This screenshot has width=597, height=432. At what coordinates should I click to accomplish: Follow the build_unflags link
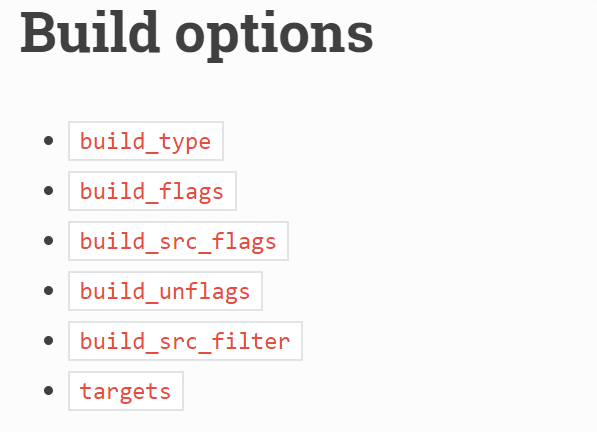click(x=165, y=291)
